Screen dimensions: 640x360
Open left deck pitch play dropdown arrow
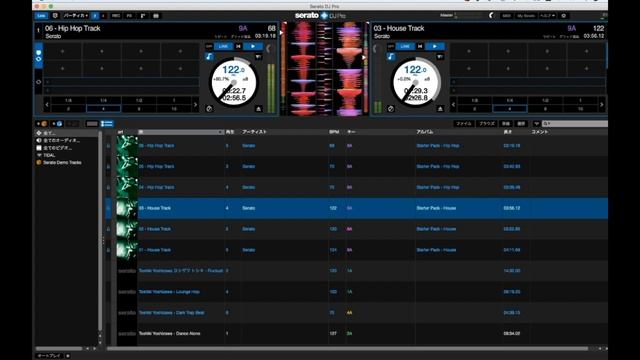(x=258, y=56)
